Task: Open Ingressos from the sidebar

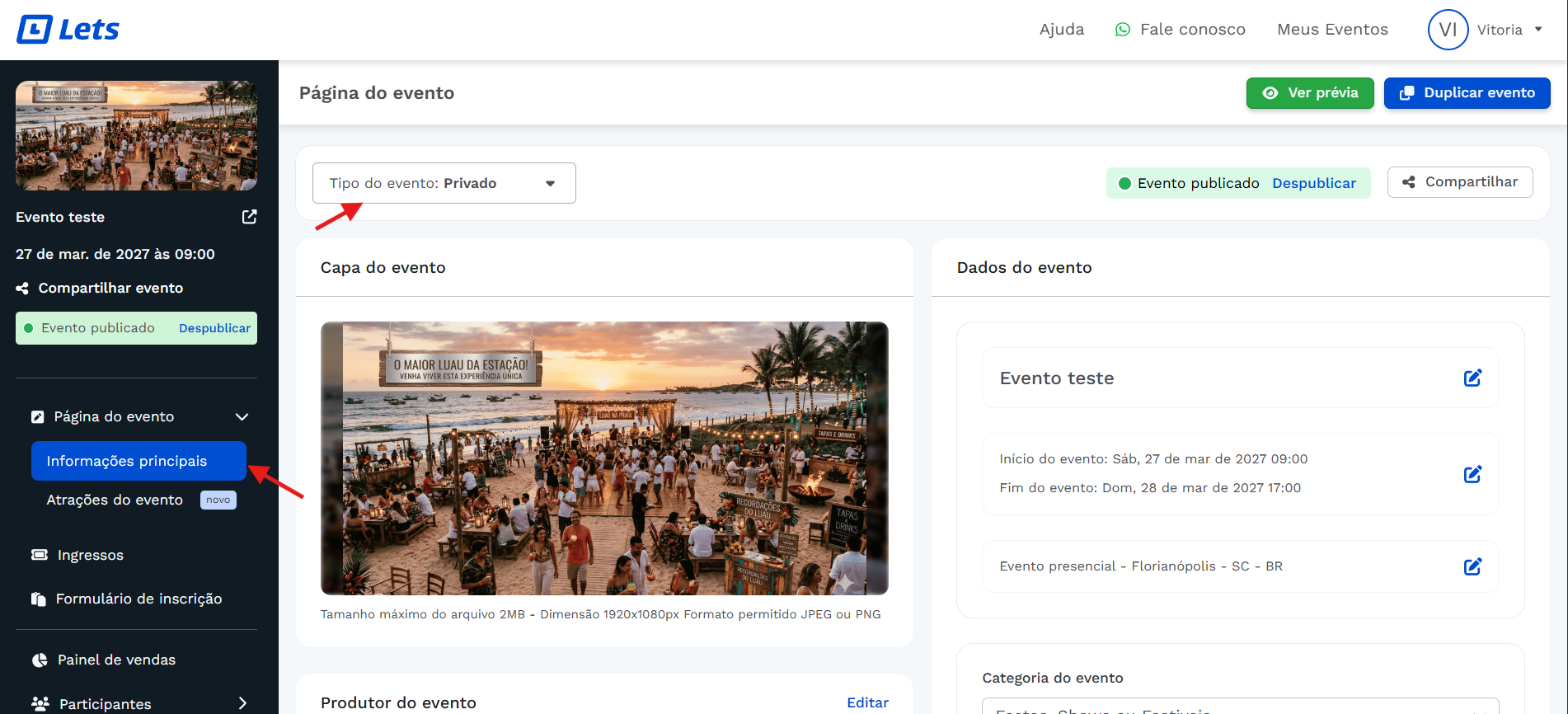Action: pyautogui.click(x=90, y=555)
